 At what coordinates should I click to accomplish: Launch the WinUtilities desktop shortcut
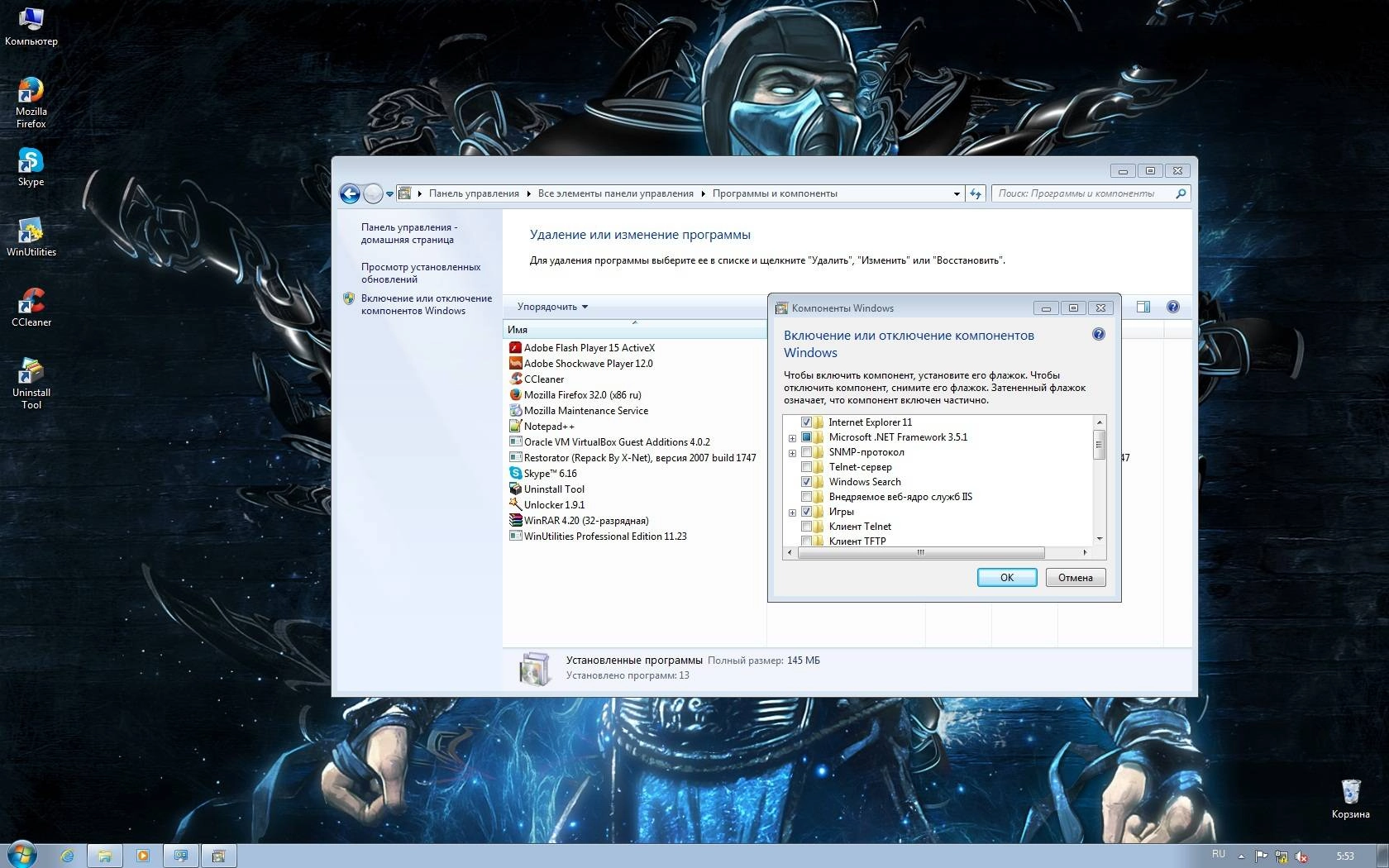pyautogui.click(x=31, y=237)
